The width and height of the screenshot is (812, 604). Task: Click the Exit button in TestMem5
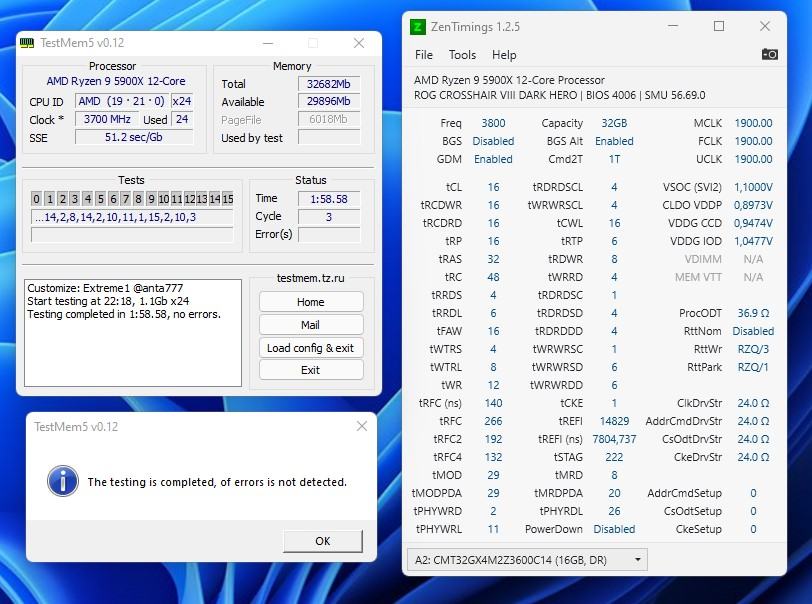tap(311, 370)
